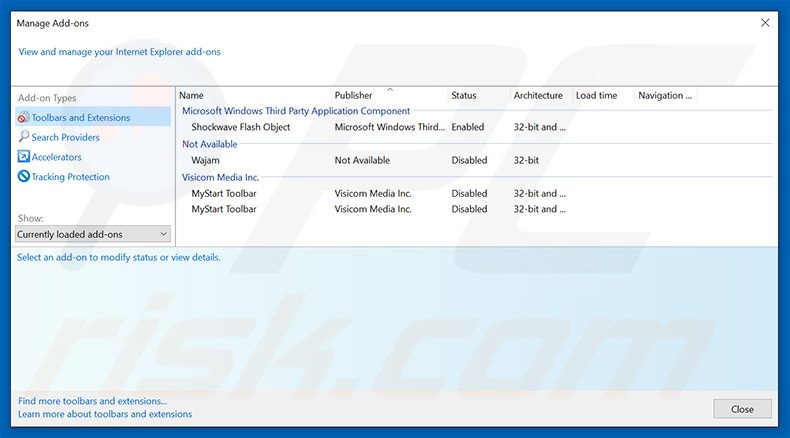
Task: Open the Currently loaded add-ons dropdown
Action: coord(93,234)
